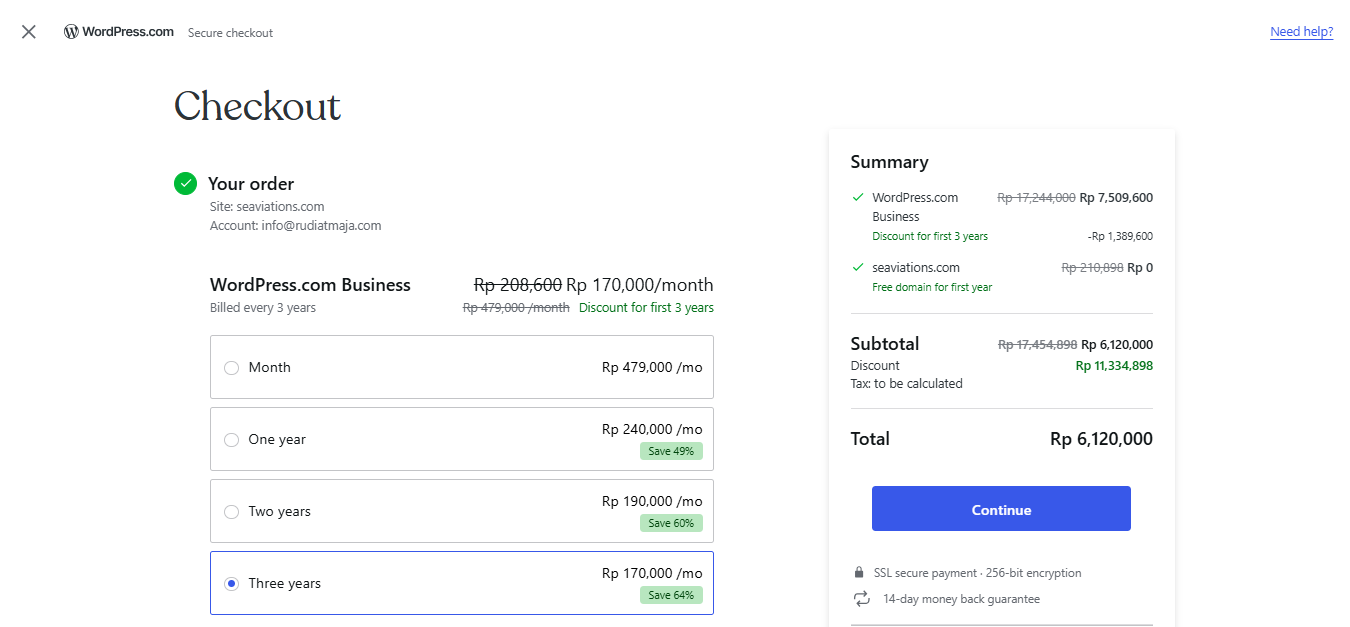Click 'Site: seaviations.com' text
This screenshot has width=1350, height=627.
pos(267,207)
